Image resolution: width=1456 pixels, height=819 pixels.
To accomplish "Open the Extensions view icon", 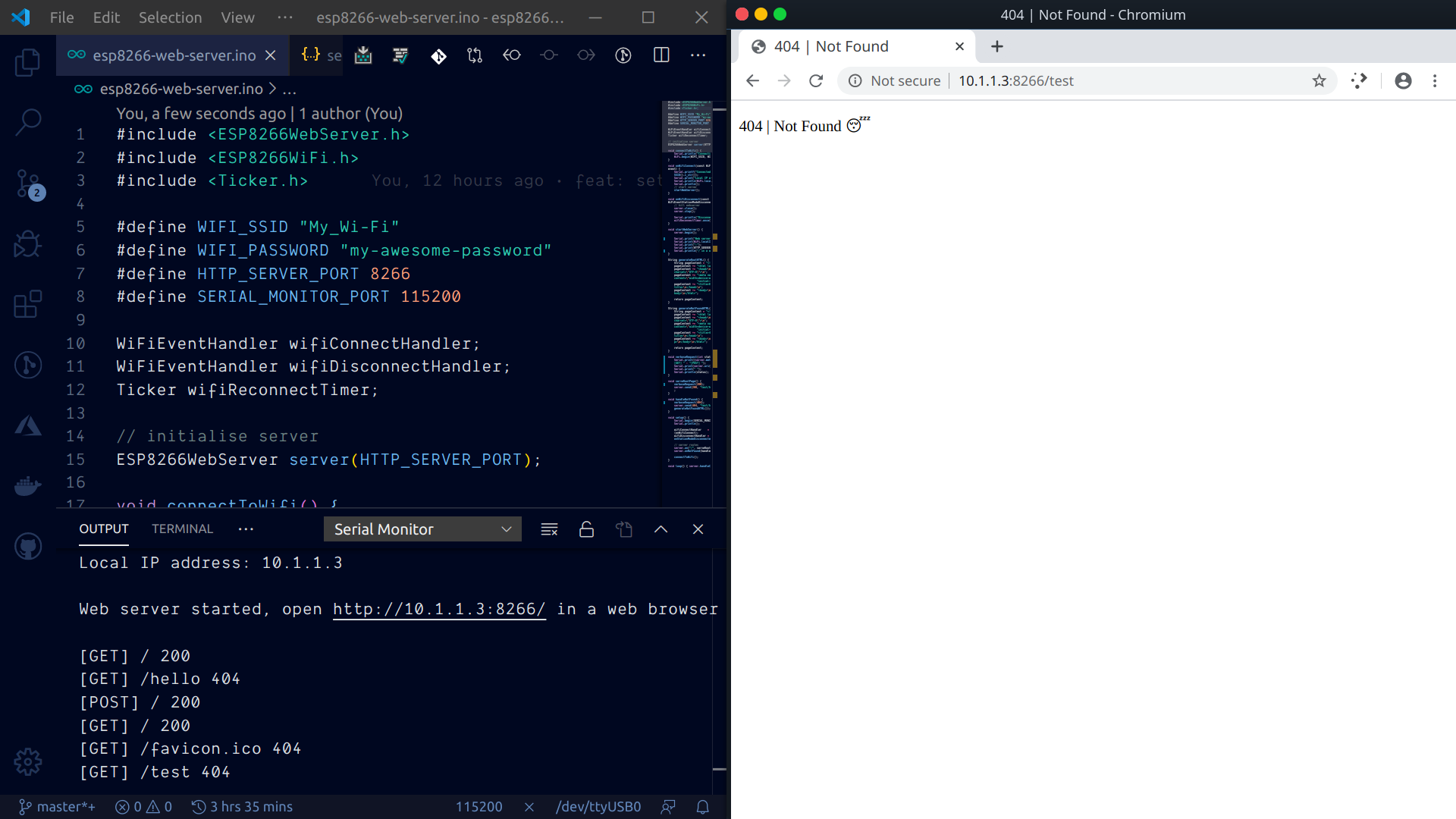I will point(28,304).
